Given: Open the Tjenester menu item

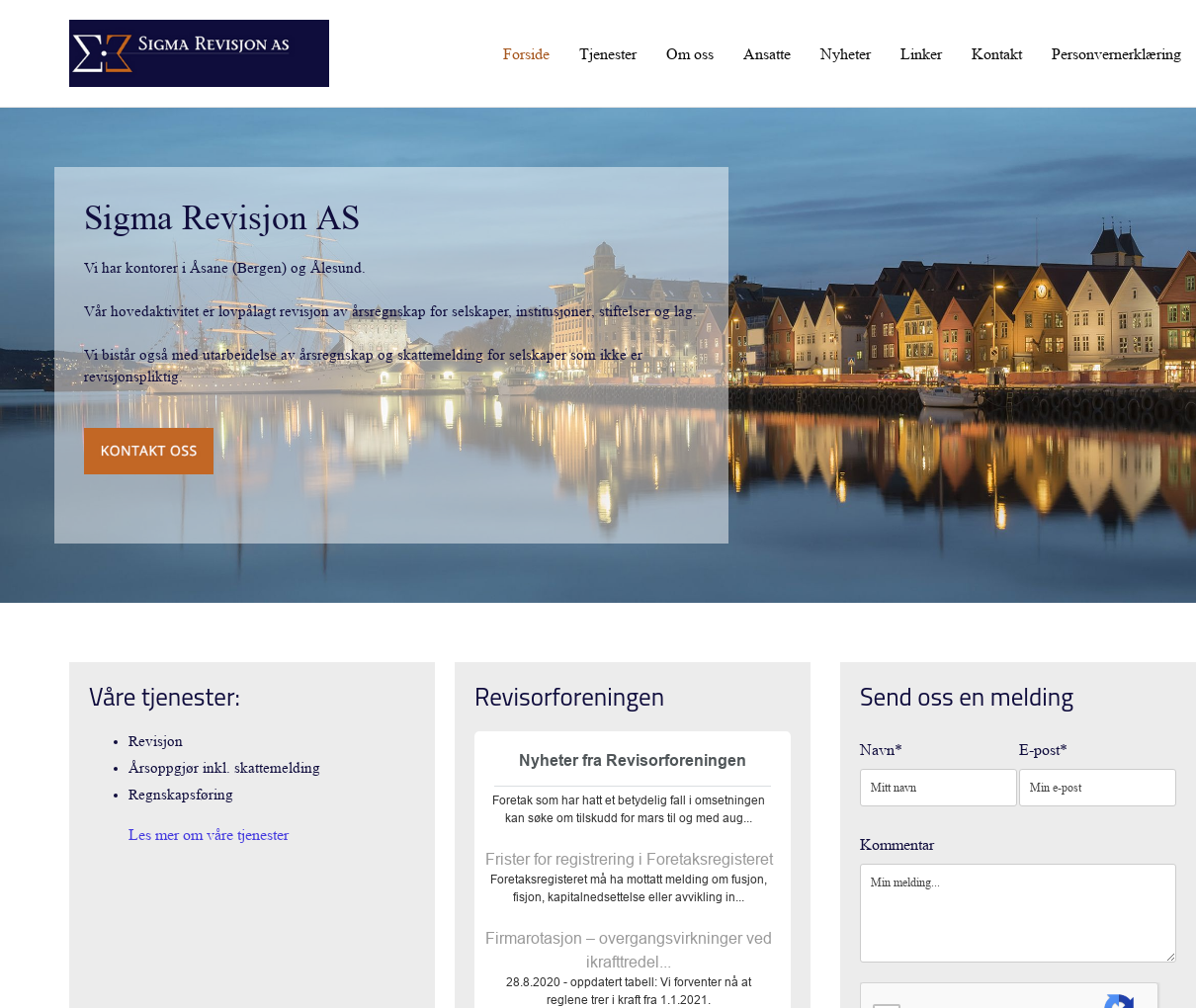Looking at the screenshot, I should 607,54.
